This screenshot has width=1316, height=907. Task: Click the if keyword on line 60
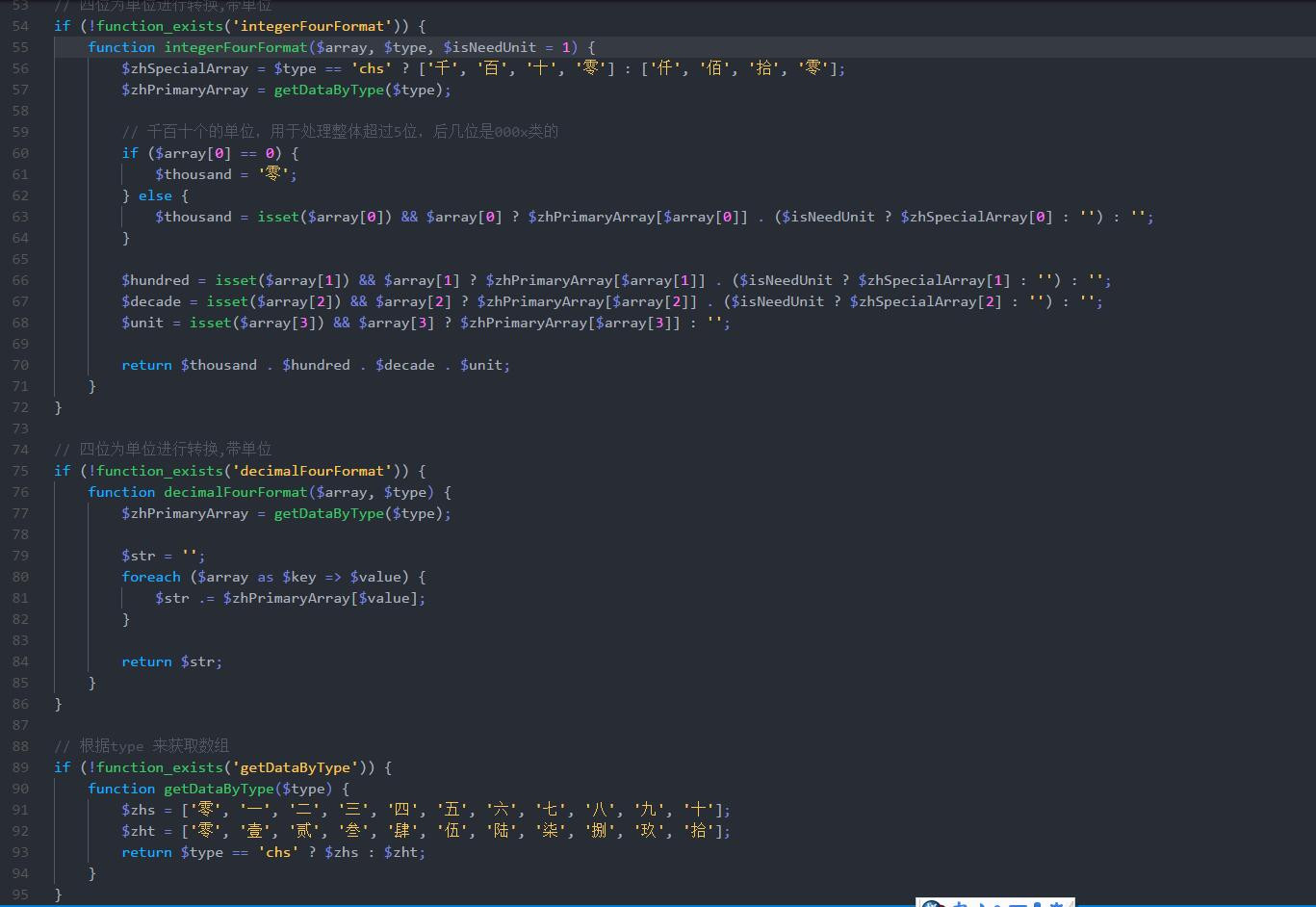click(x=130, y=153)
